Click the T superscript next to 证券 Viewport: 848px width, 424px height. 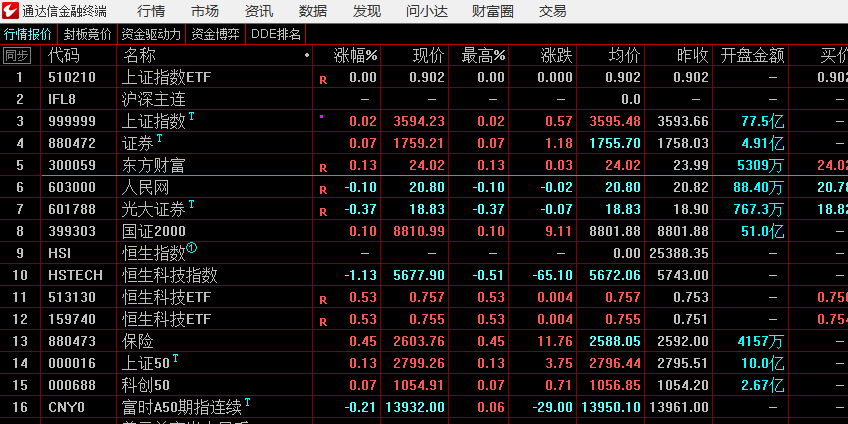[x=159, y=138]
